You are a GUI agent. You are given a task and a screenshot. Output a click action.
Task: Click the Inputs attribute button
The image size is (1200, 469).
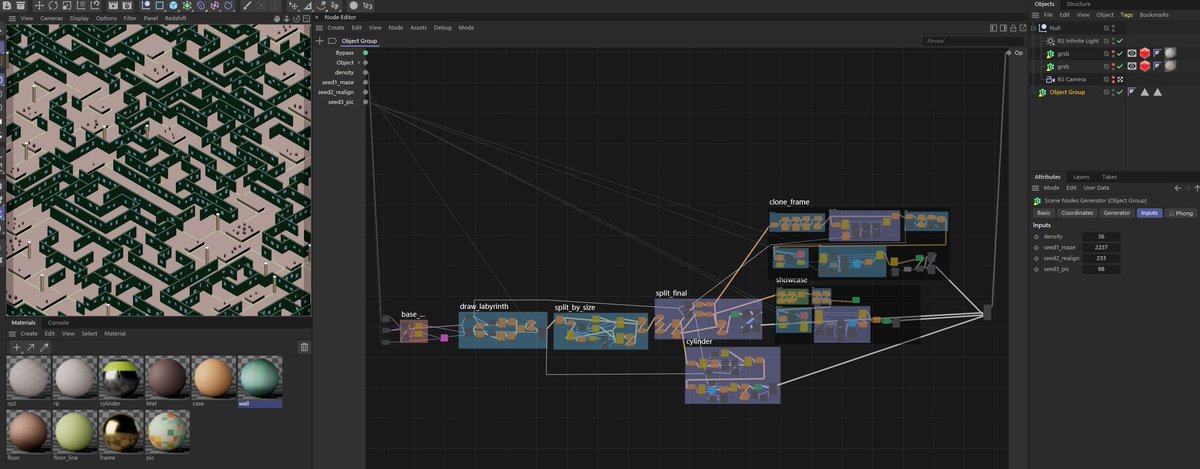pyautogui.click(x=1150, y=213)
